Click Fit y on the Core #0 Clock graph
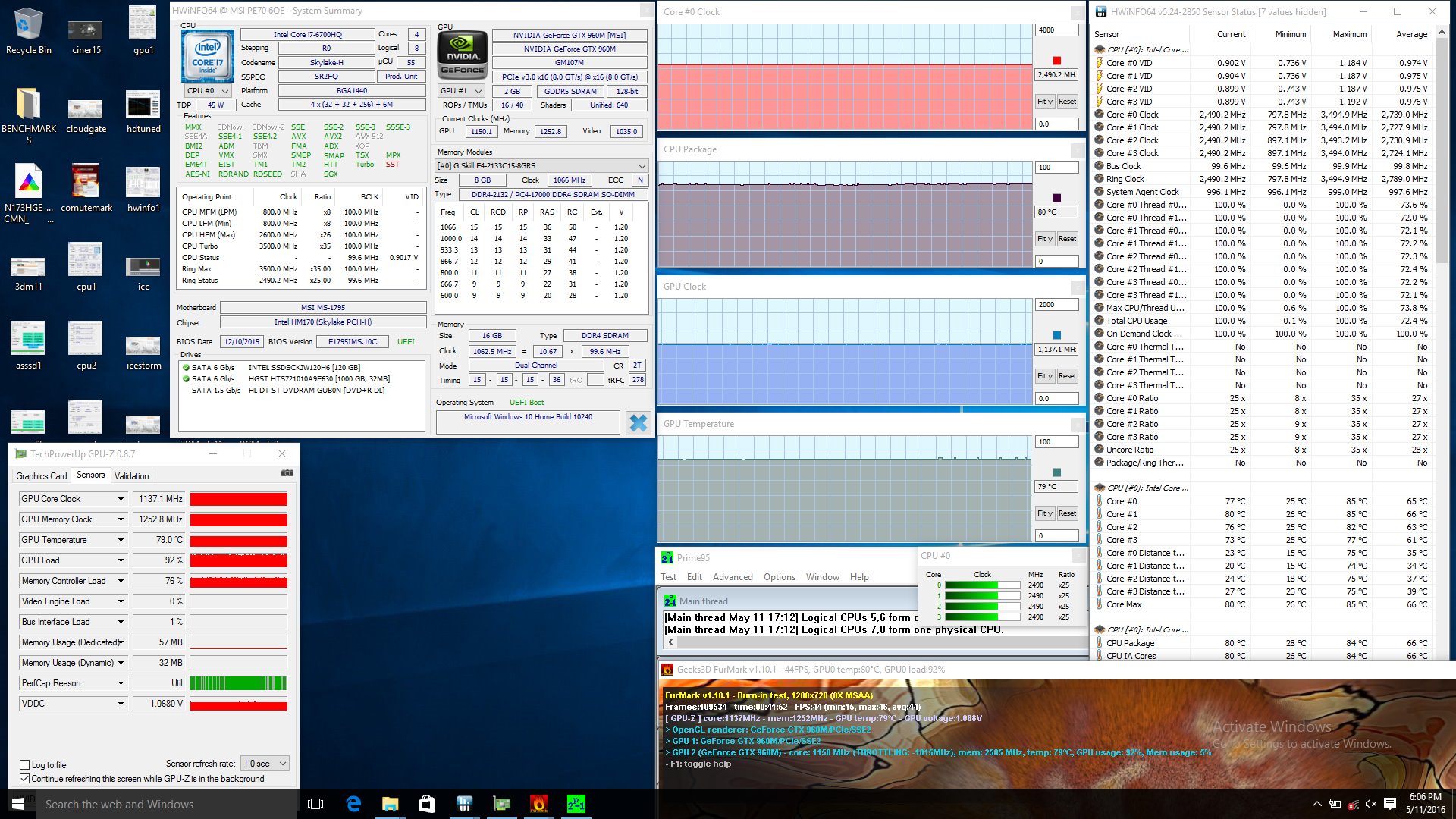The width and height of the screenshot is (1456, 819). 1045,102
